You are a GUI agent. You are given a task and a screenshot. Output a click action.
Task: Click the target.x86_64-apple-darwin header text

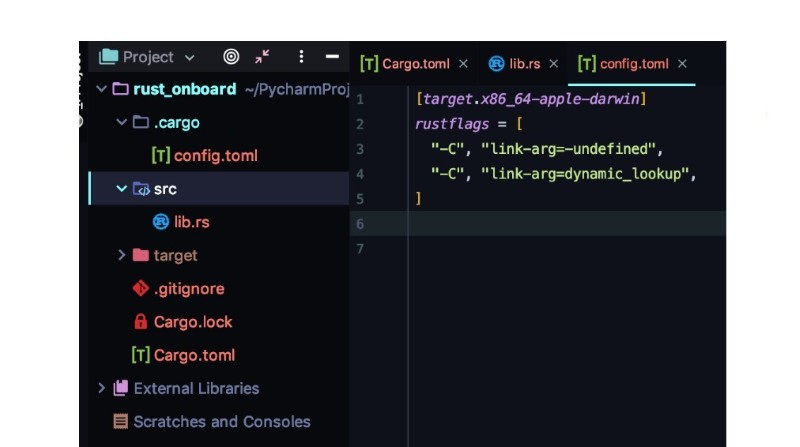tap(531, 98)
